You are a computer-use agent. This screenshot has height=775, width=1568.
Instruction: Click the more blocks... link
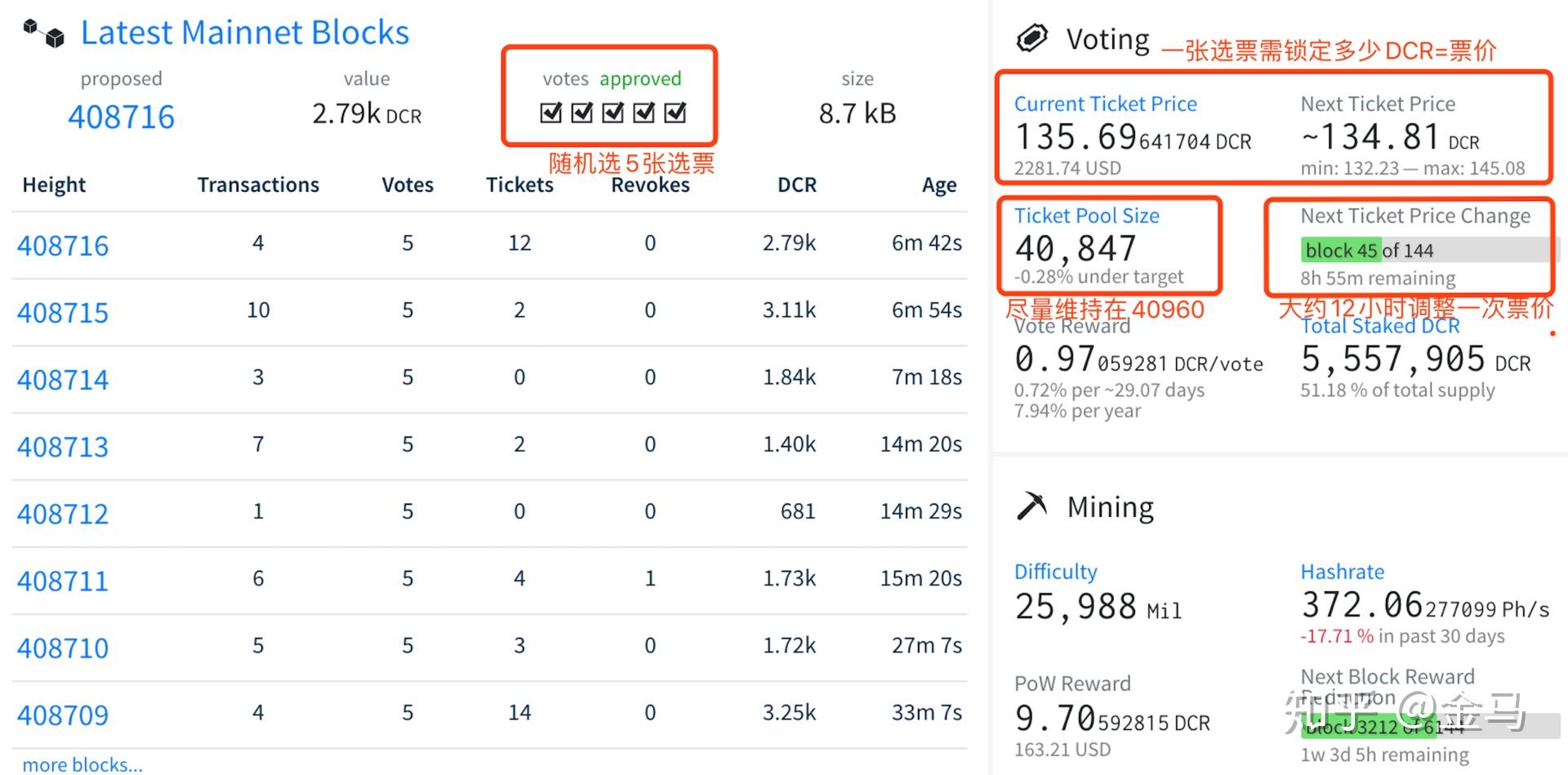(82, 764)
